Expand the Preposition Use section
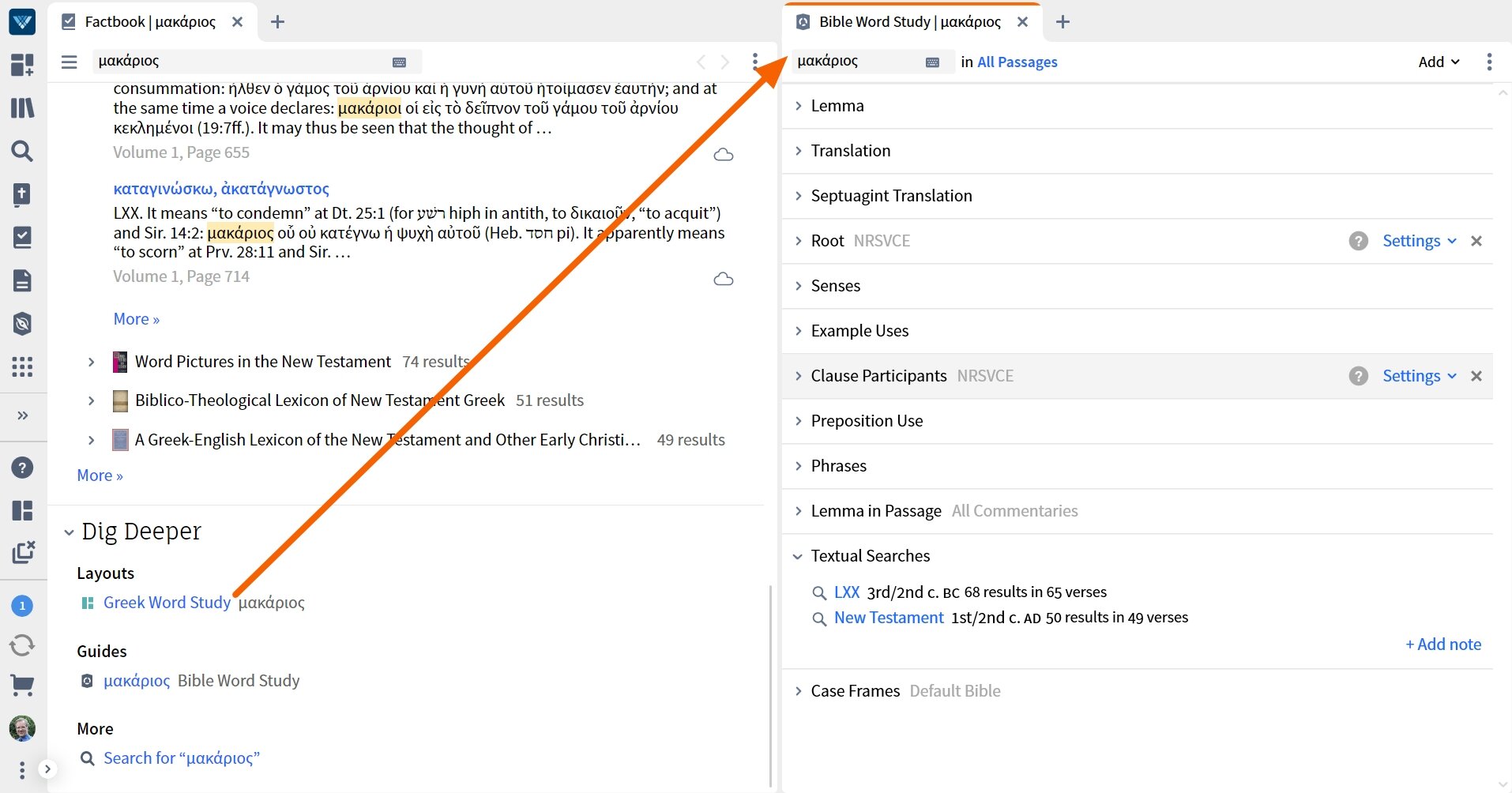The height and width of the screenshot is (793, 1512). tap(798, 421)
